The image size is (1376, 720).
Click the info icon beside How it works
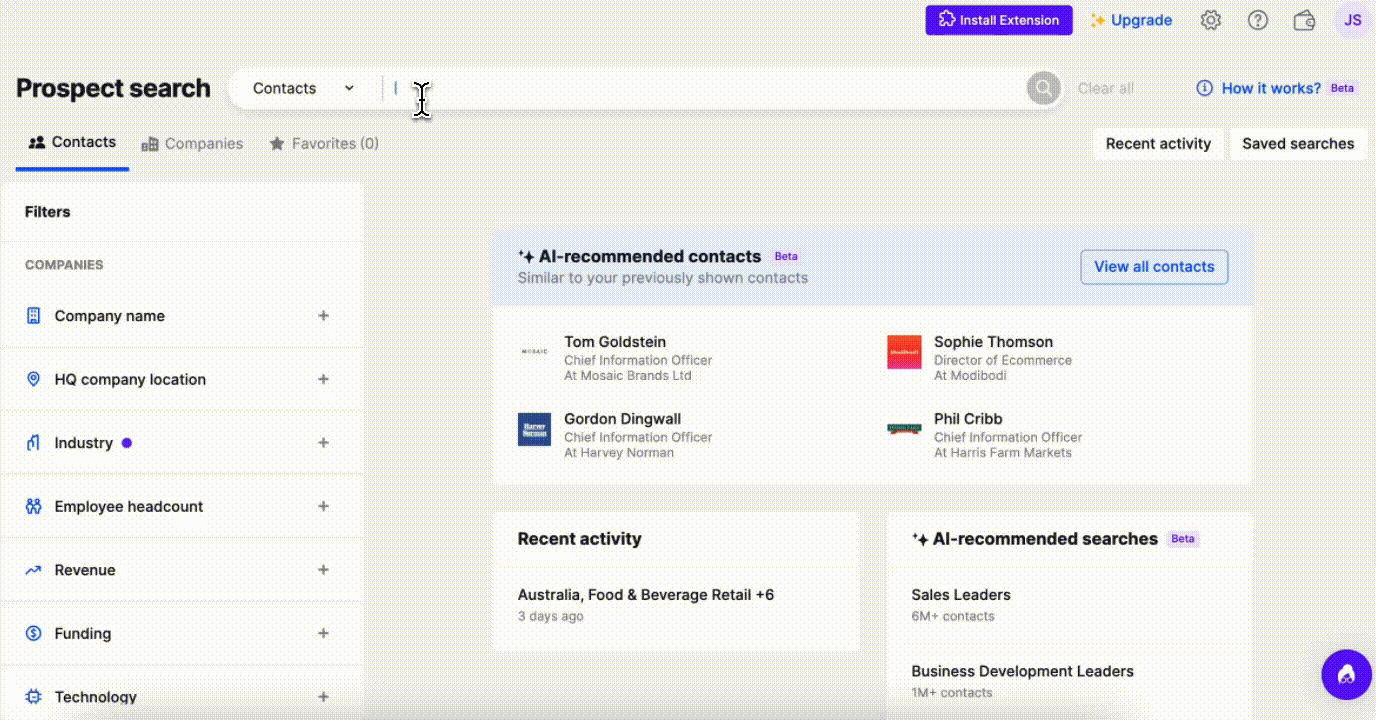pos(1205,88)
